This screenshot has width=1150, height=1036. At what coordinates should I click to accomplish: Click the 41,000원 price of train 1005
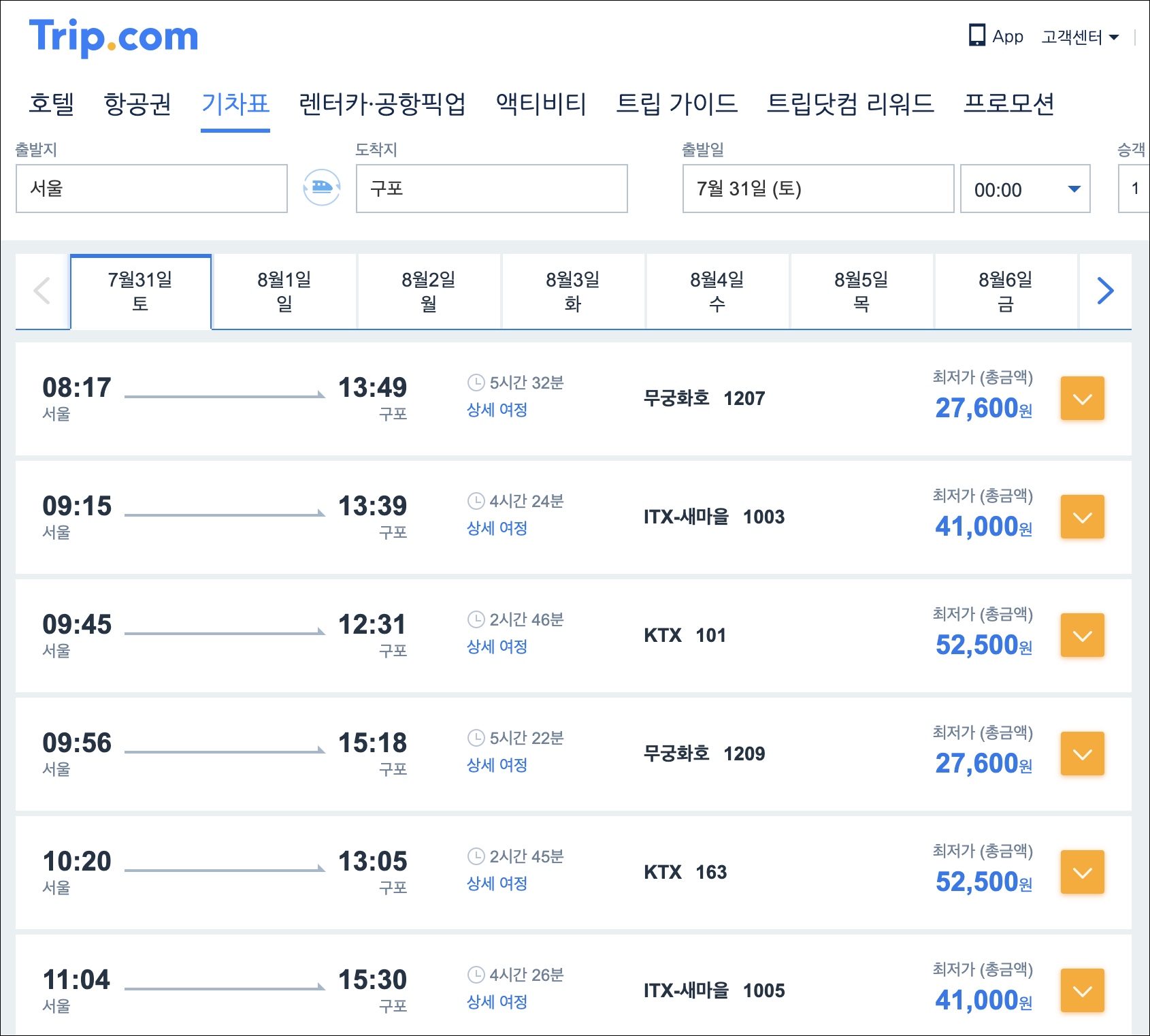(x=984, y=1001)
